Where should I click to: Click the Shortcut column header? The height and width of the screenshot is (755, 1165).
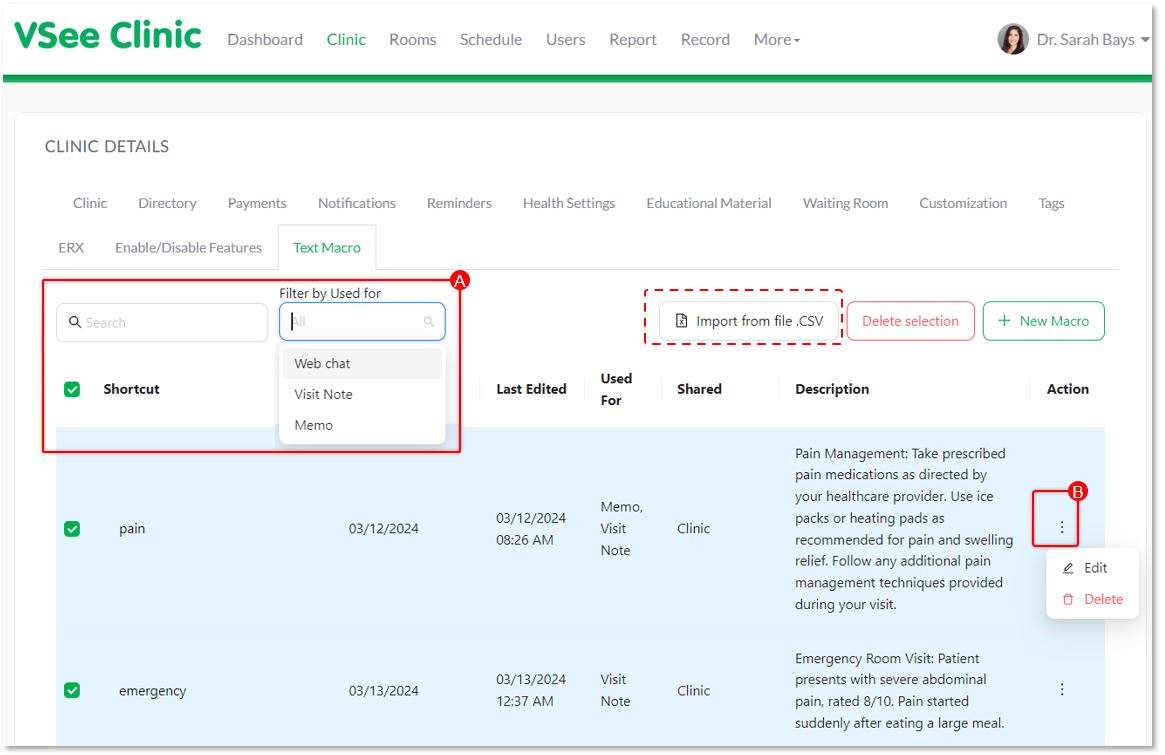(x=132, y=389)
